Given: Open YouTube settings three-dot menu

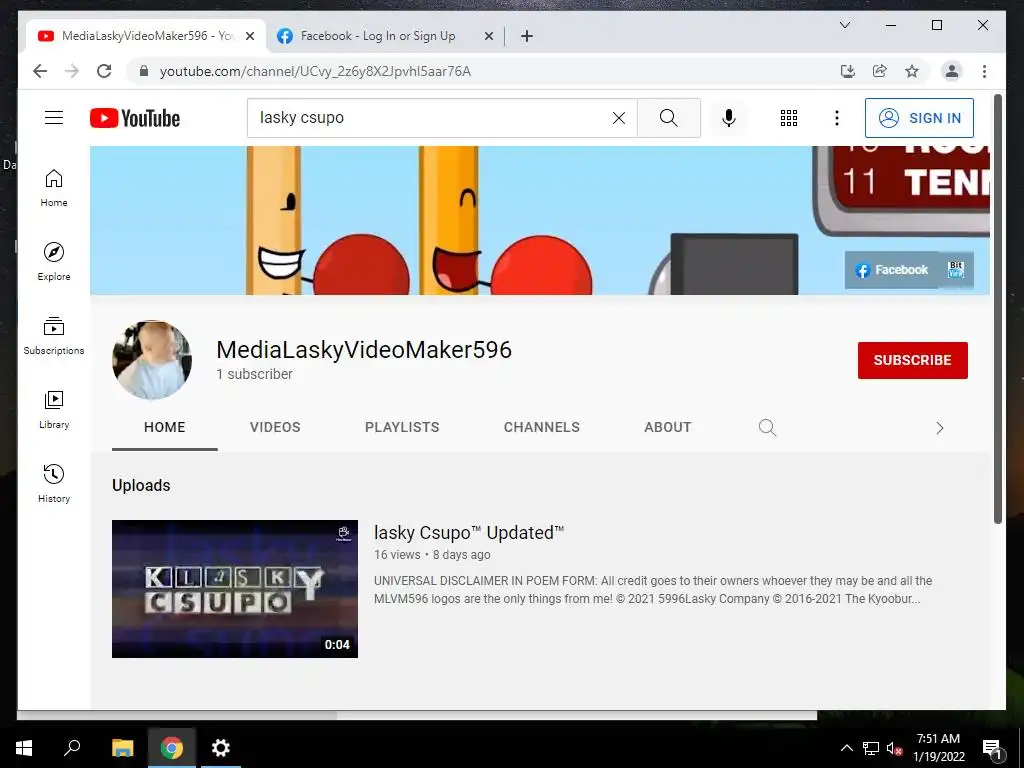Looking at the screenshot, I should [x=837, y=118].
